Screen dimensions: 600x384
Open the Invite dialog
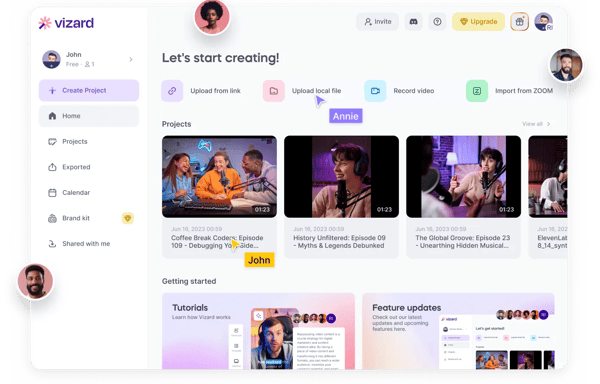(377, 22)
